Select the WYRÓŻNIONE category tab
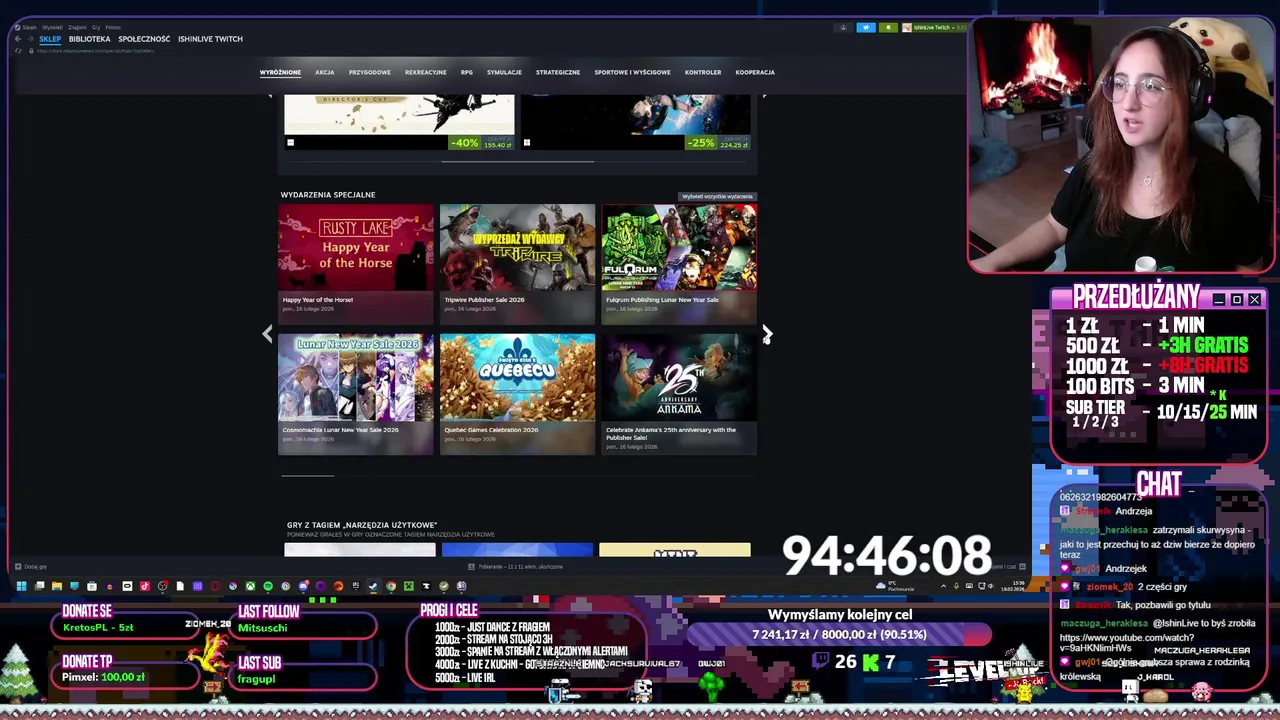This screenshot has width=1280, height=720. tap(280, 72)
